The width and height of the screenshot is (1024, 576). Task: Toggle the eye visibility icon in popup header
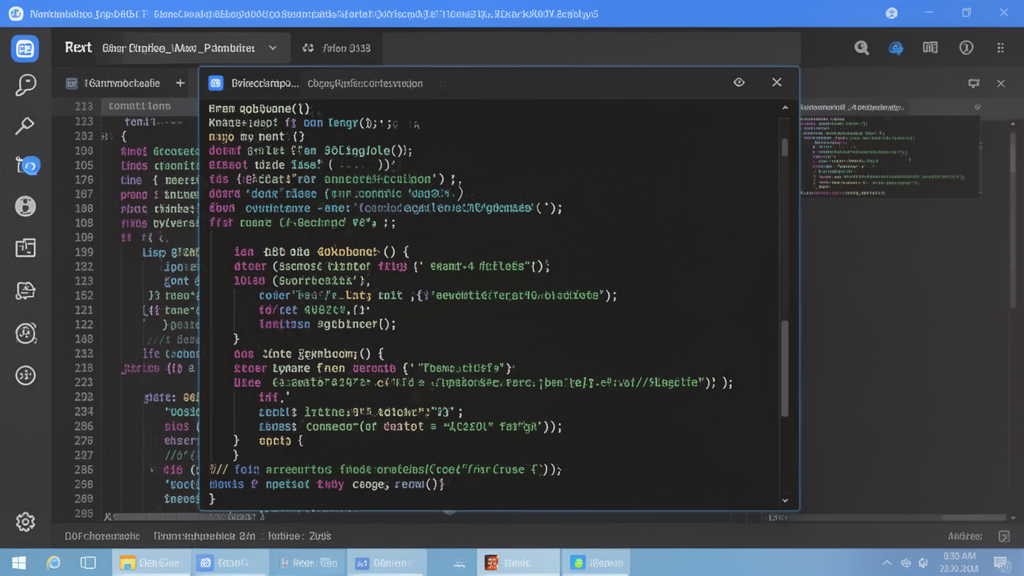pyautogui.click(x=739, y=83)
